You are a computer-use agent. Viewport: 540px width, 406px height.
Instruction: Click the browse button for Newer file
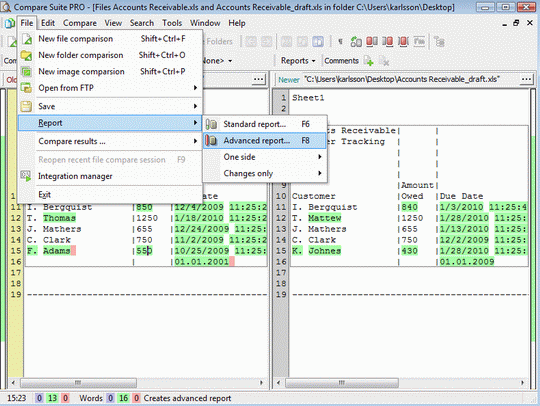pos(526,80)
